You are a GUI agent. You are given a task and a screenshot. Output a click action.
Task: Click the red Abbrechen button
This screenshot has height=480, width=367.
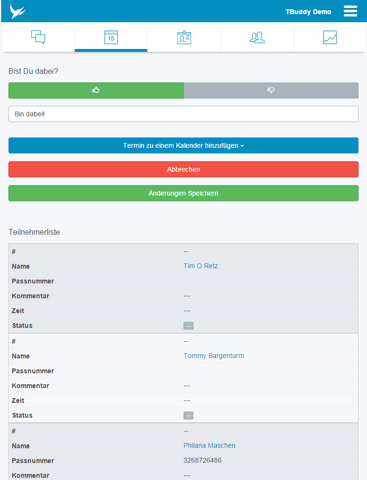(183, 169)
